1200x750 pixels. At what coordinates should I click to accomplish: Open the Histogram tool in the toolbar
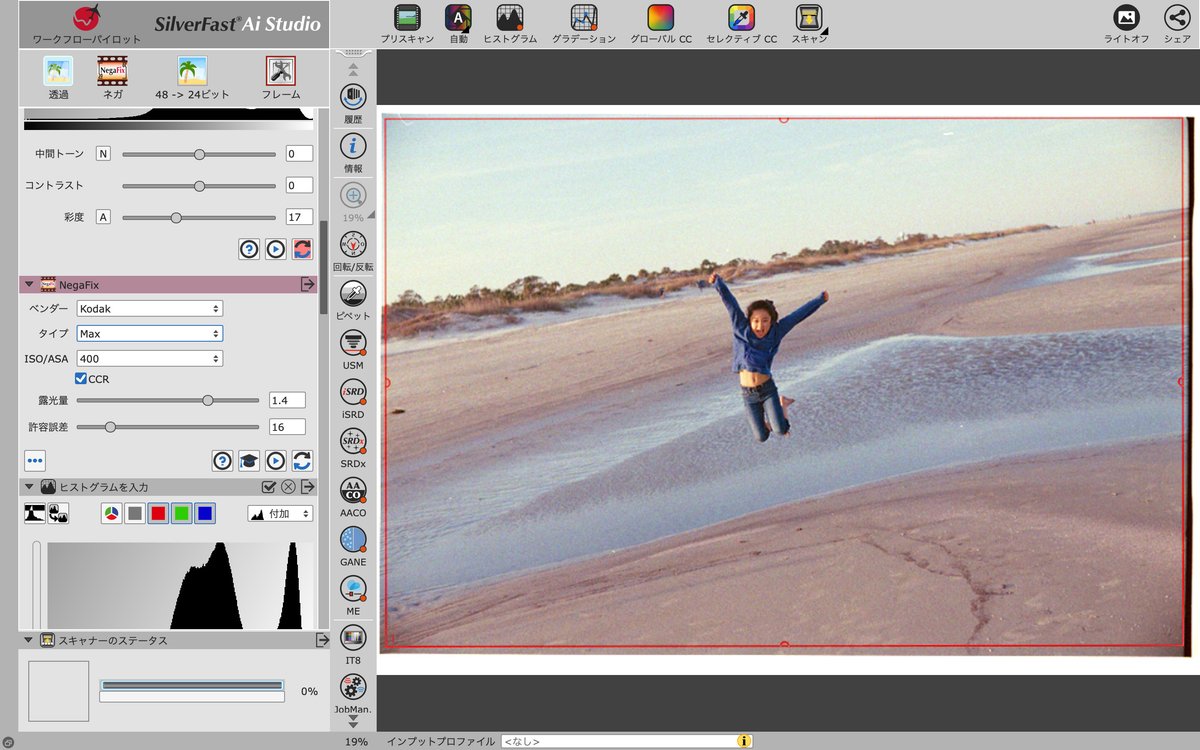(x=510, y=18)
